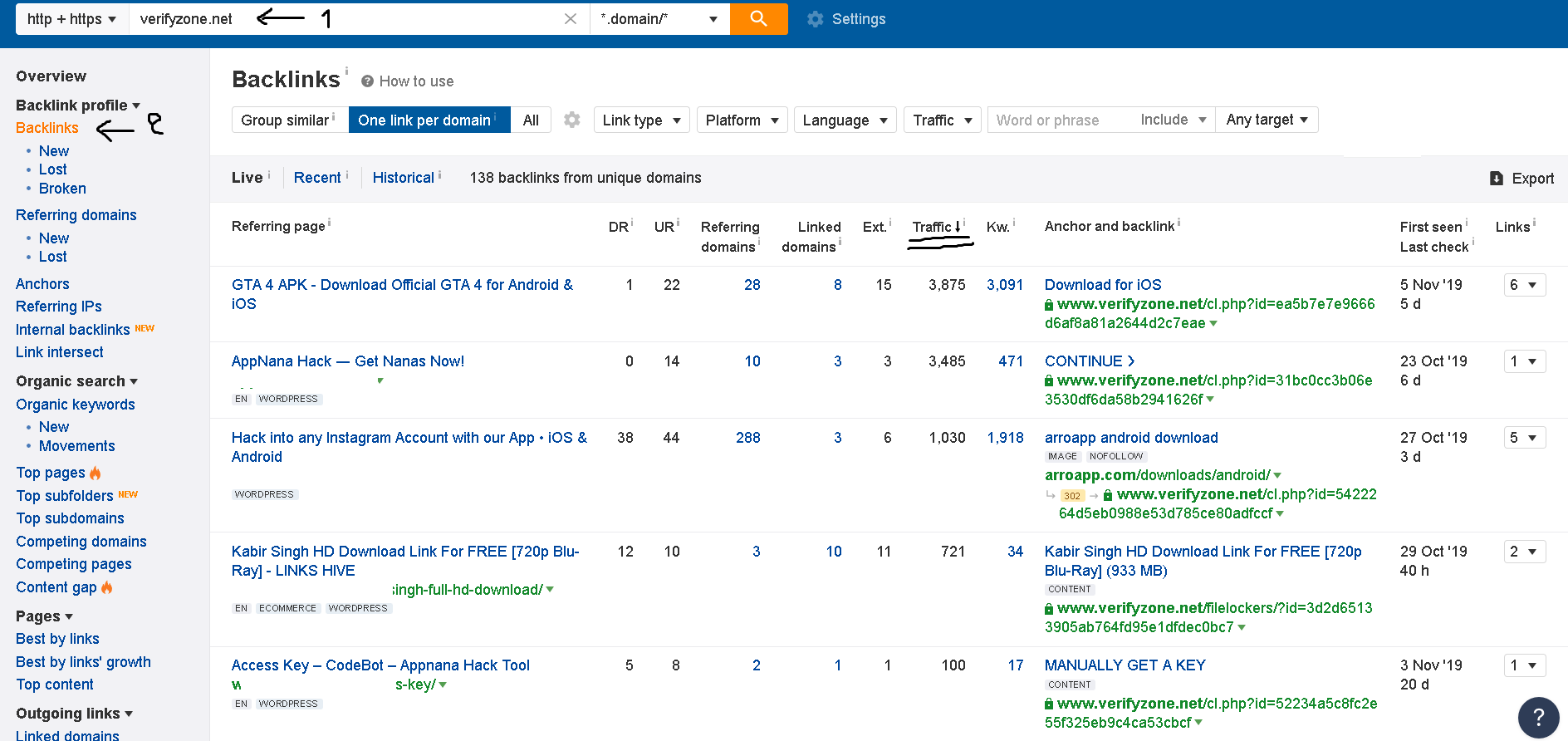Click the How to use help link
This screenshot has height=741, width=1568.
pos(408,81)
